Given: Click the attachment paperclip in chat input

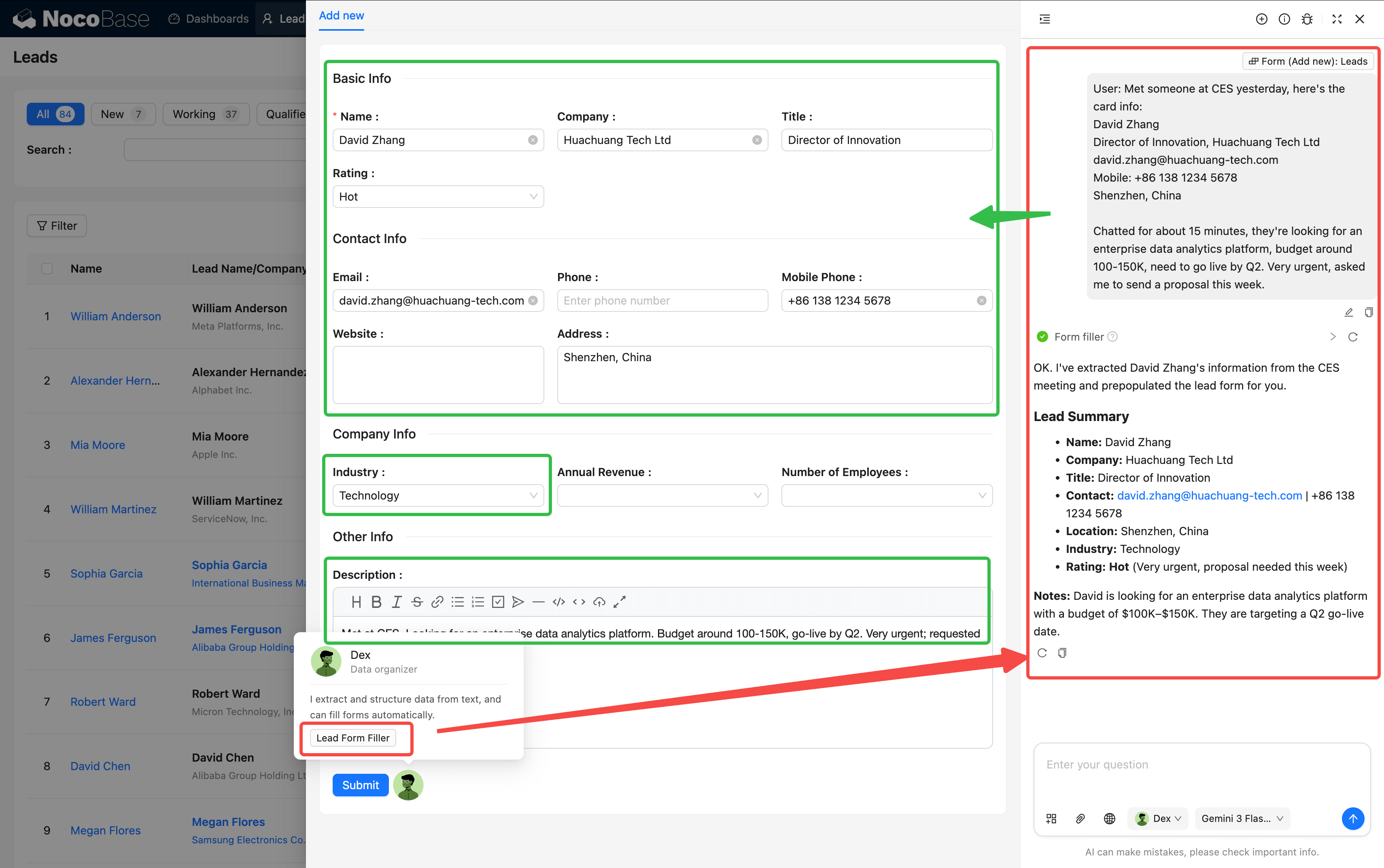Looking at the screenshot, I should pos(1080,818).
